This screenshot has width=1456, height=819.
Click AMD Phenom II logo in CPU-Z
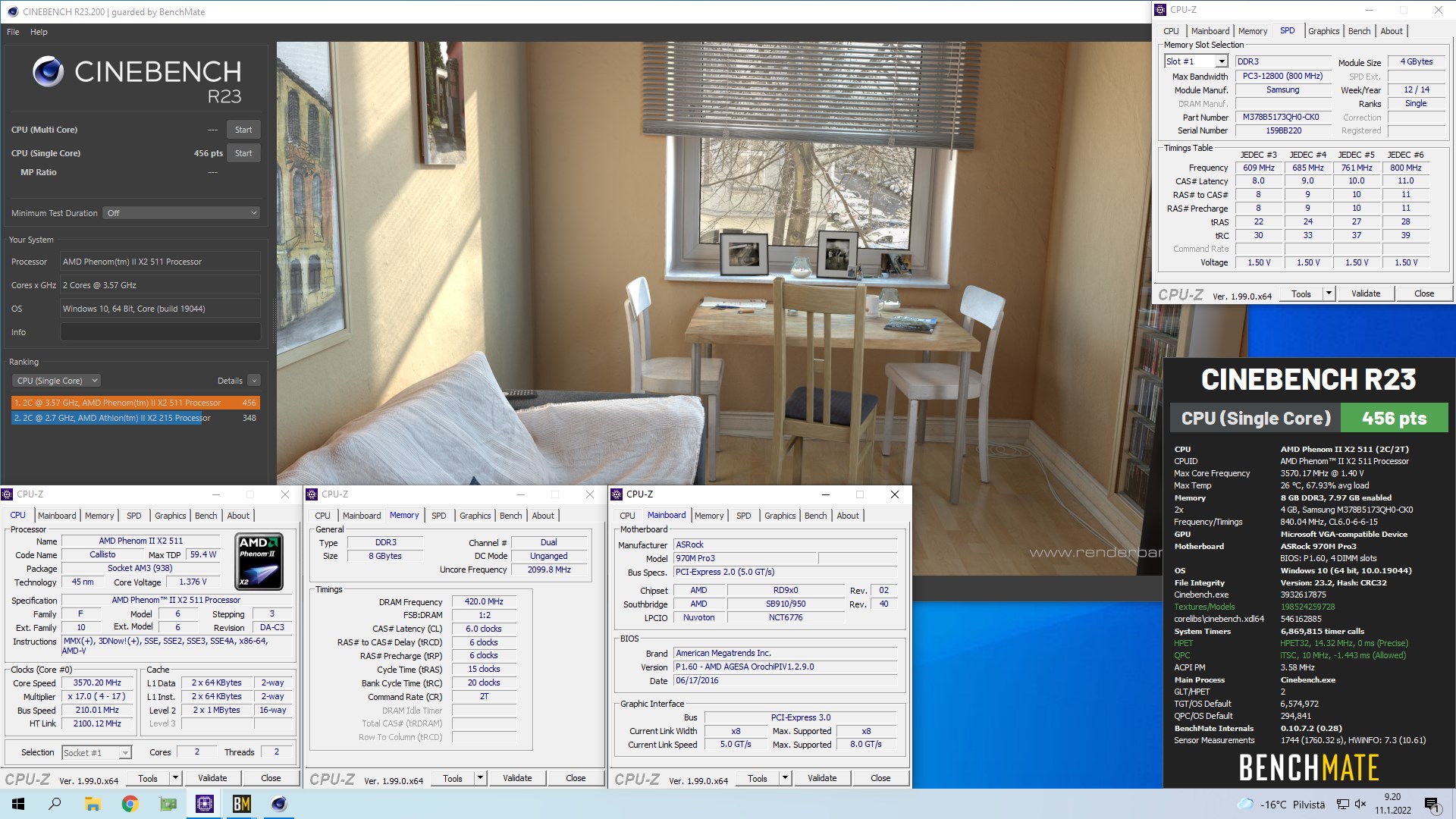click(260, 561)
